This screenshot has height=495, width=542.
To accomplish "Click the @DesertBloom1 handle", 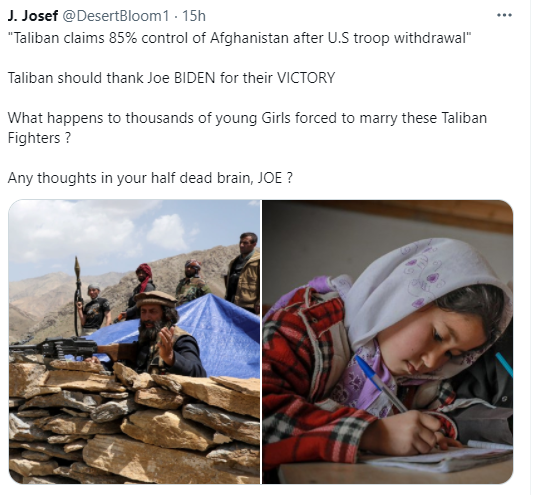I will coord(115,16).
